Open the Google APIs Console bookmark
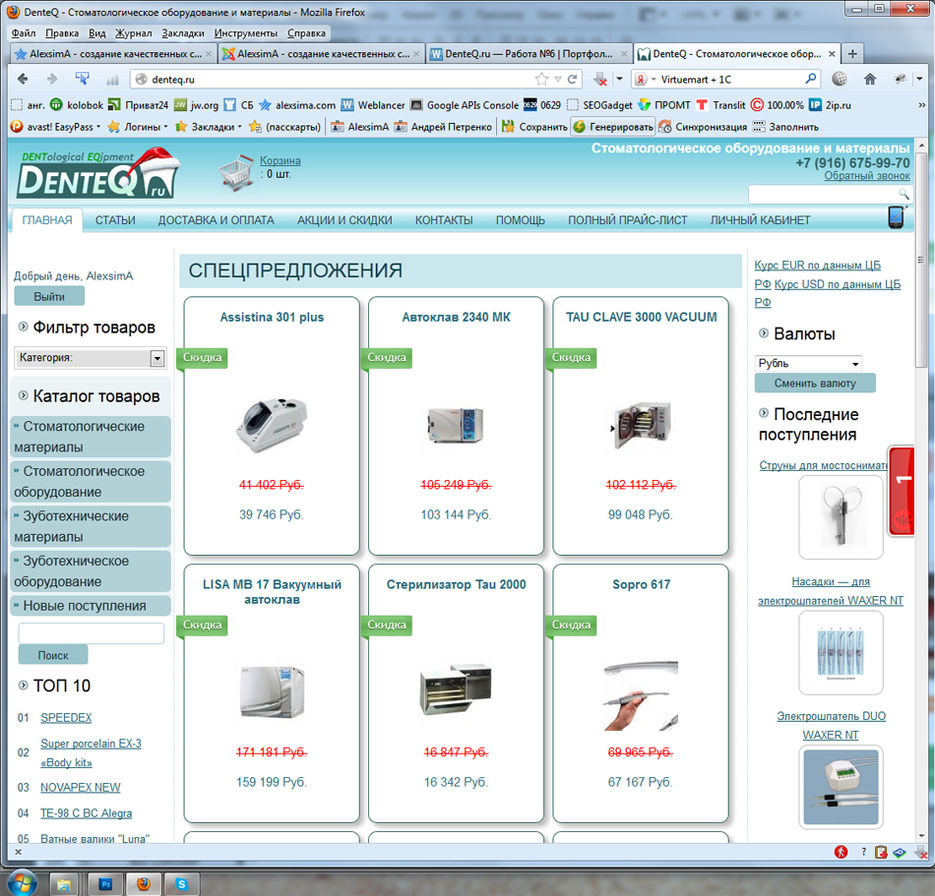The height and width of the screenshot is (896, 935). tap(465, 105)
